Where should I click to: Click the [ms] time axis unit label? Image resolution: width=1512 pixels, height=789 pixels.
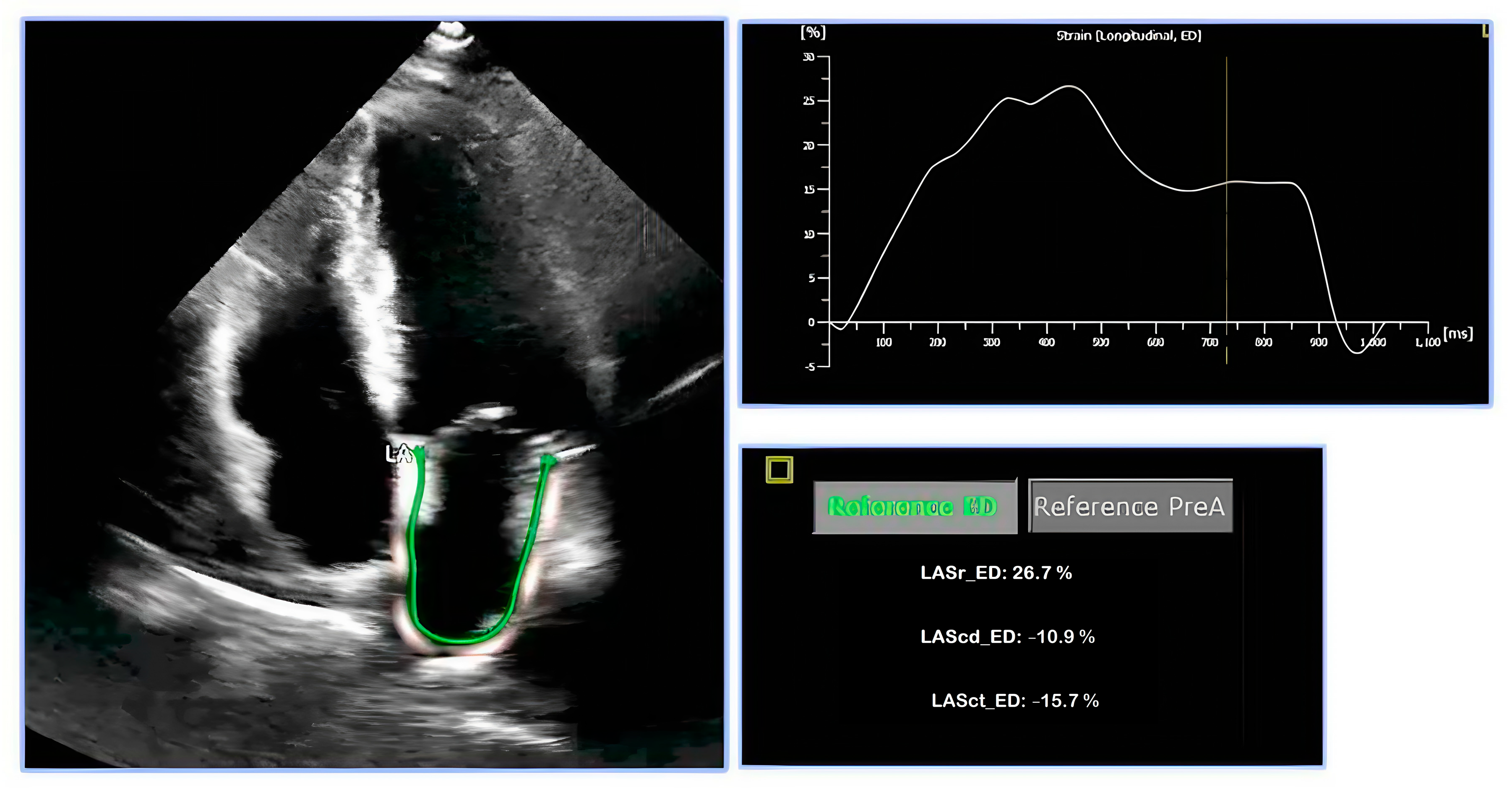point(1458,334)
